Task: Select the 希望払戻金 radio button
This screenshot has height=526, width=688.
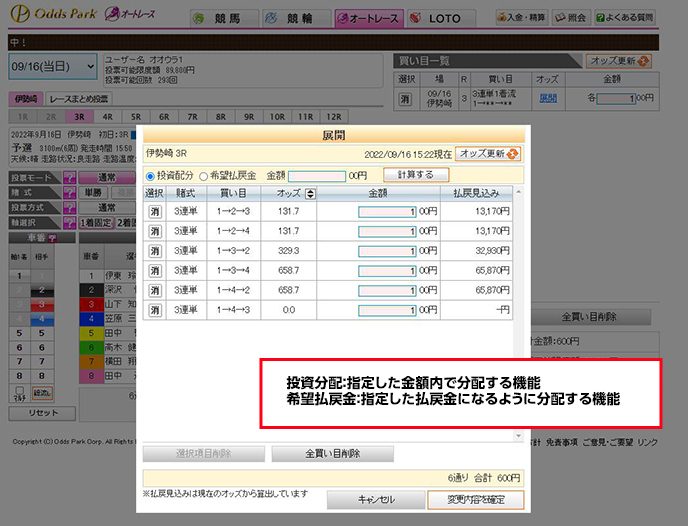Action: pyautogui.click(x=203, y=176)
